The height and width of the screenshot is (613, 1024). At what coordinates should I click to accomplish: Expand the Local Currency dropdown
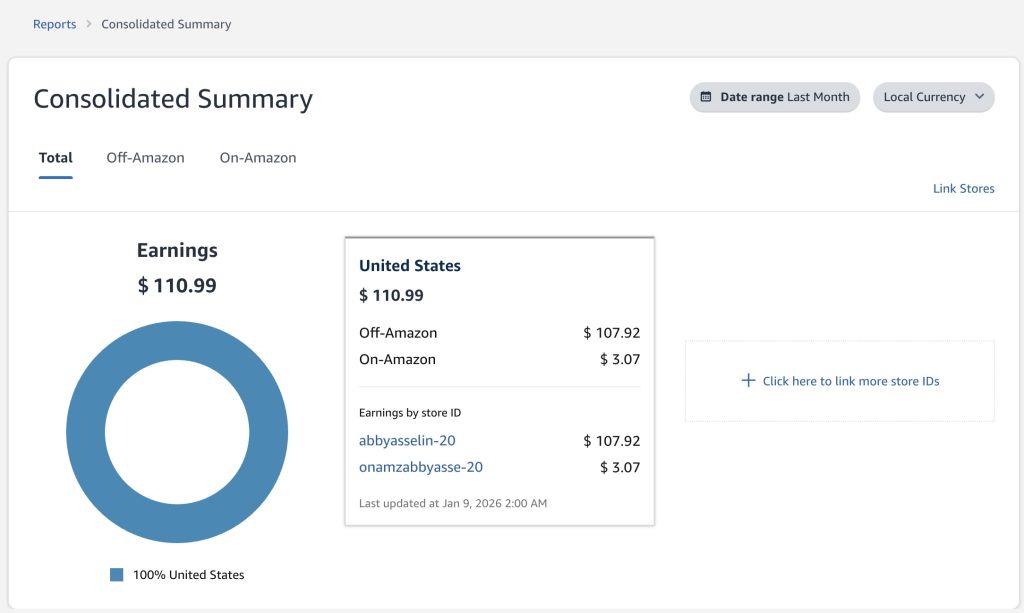click(x=933, y=97)
